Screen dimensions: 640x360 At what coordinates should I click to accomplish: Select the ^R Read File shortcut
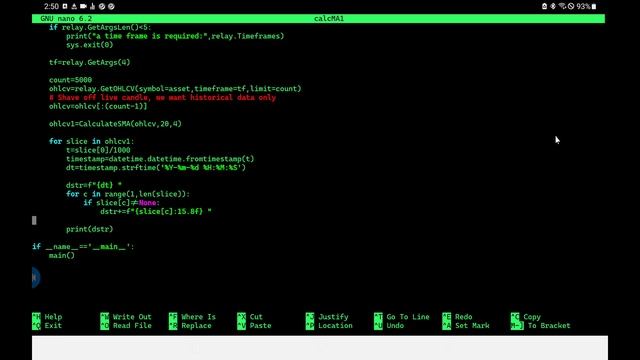126,326
